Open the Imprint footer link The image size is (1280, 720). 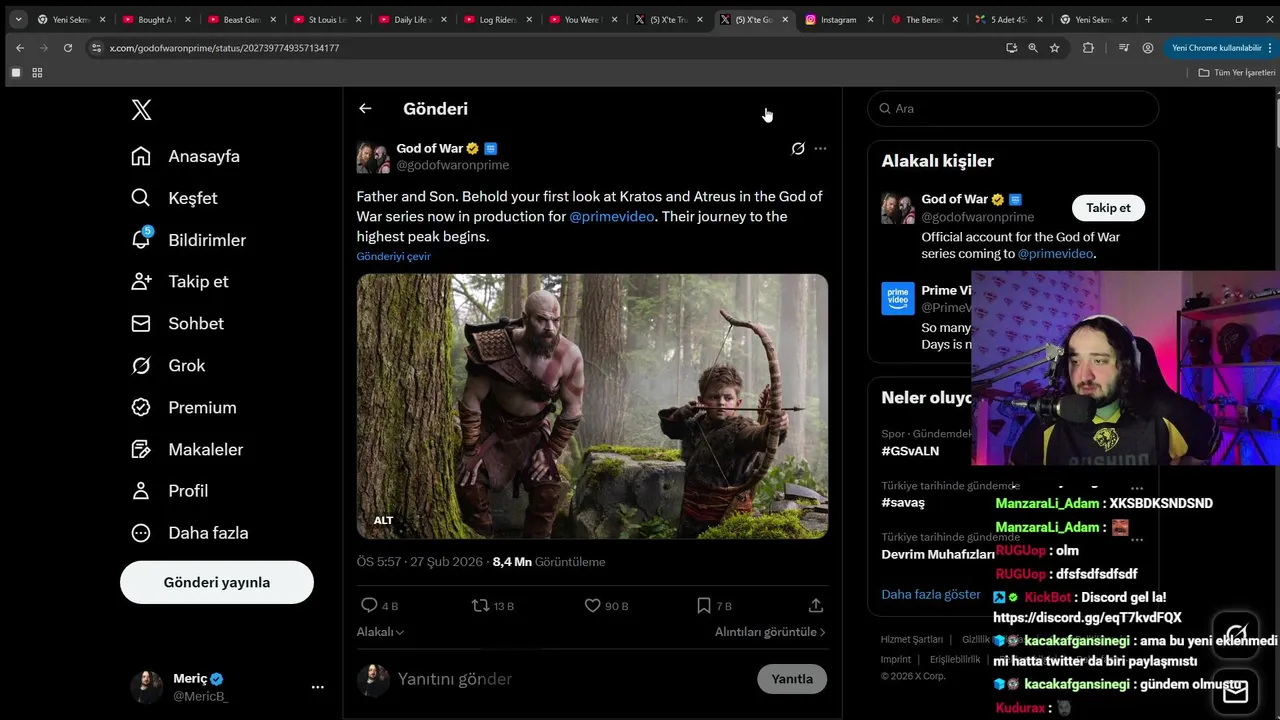[x=896, y=659]
